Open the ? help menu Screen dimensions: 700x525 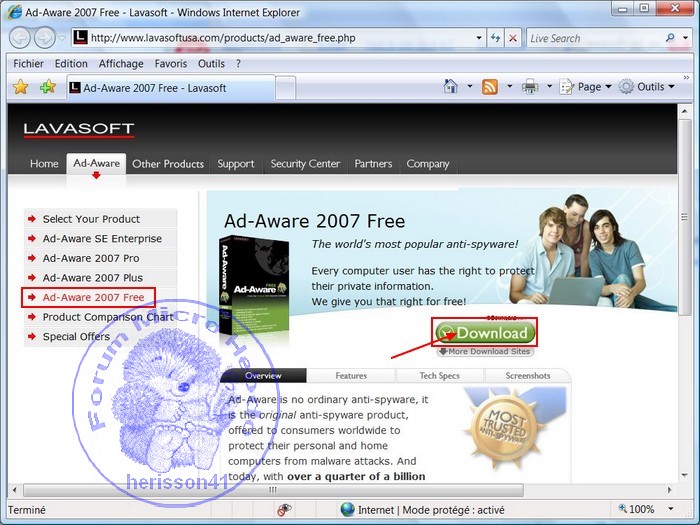[238, 64]
